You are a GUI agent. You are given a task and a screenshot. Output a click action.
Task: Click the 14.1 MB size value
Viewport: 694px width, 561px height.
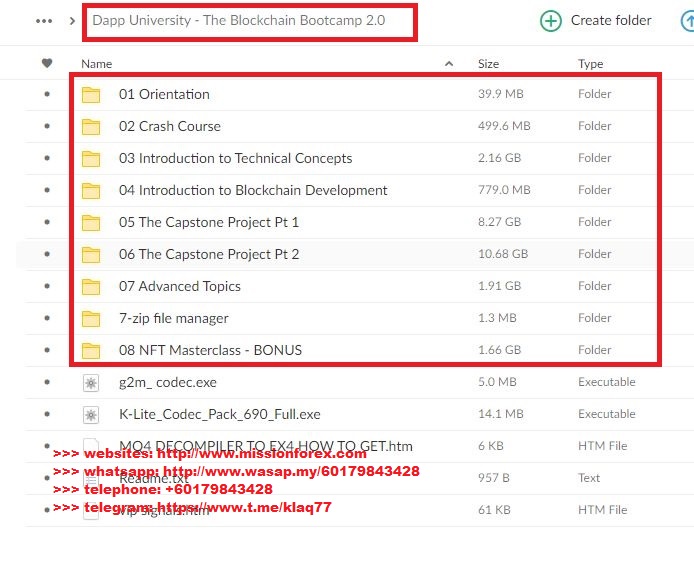click(501, 414)
